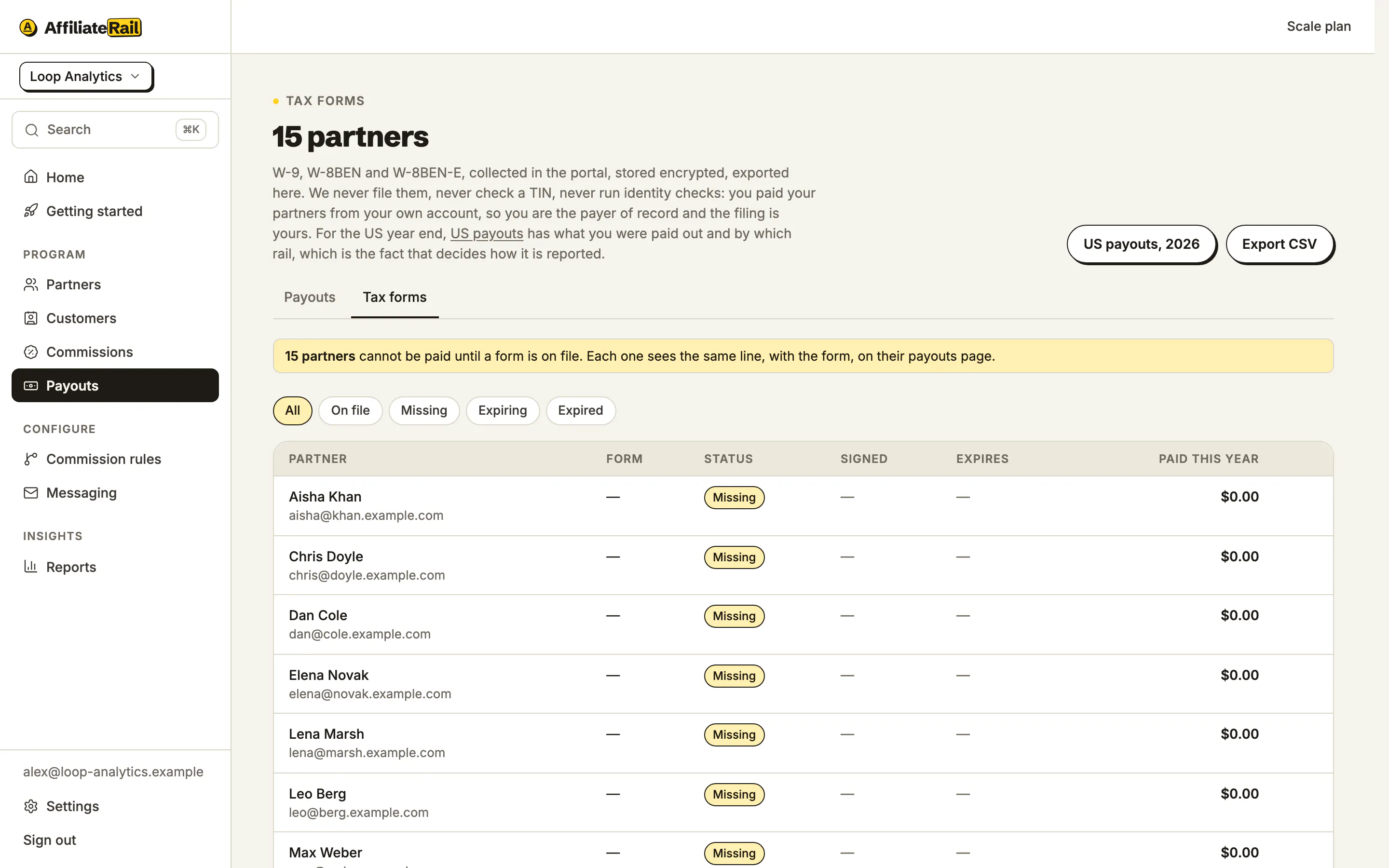Click the Commission rules branch icon

31,459
